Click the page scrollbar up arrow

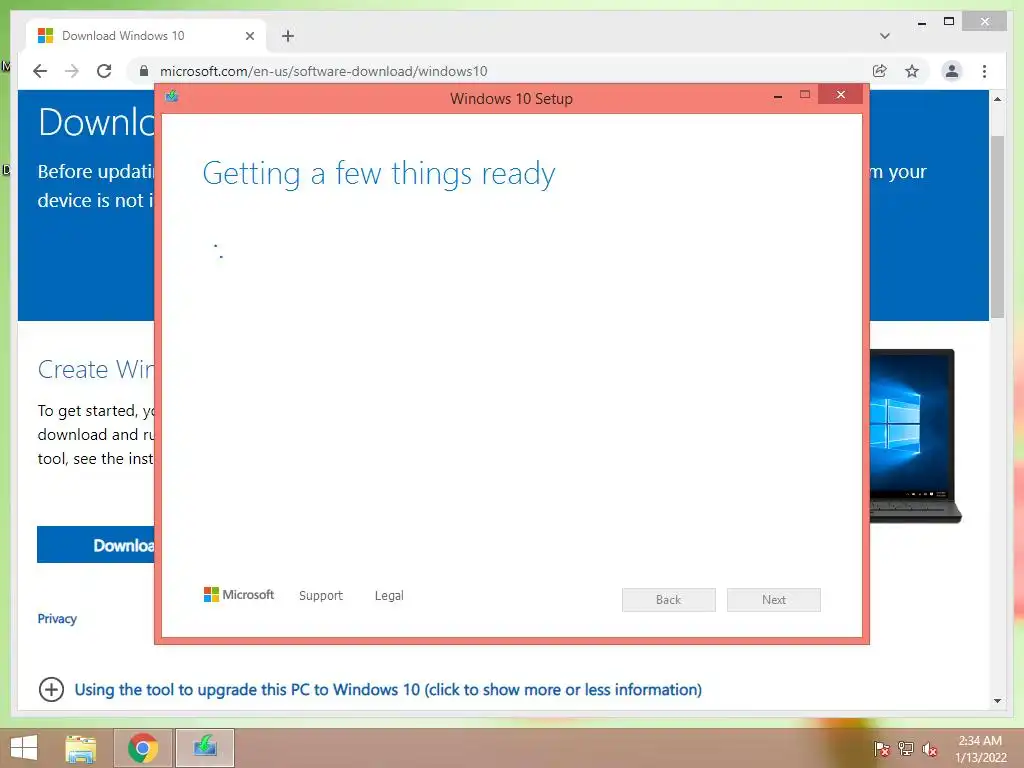pyautogui.click(x=997, y=99)
